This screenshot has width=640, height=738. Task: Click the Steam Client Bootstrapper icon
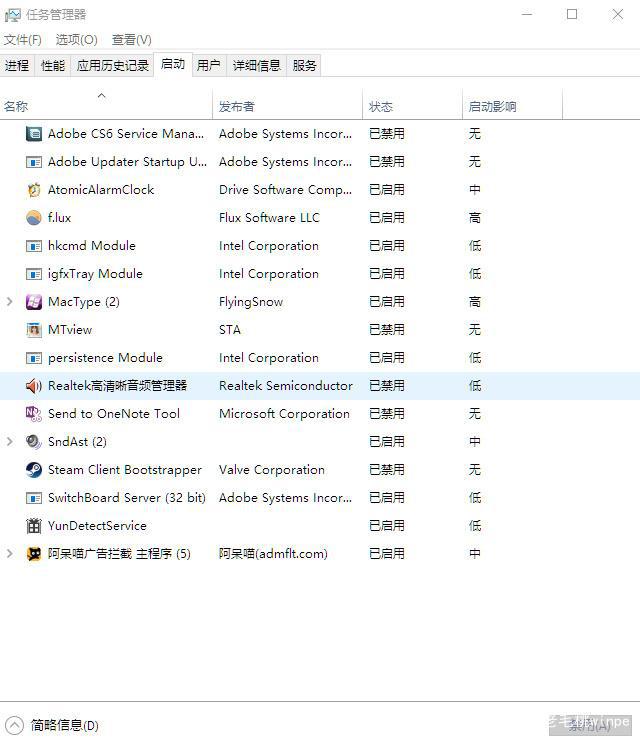tap(34, 470)
